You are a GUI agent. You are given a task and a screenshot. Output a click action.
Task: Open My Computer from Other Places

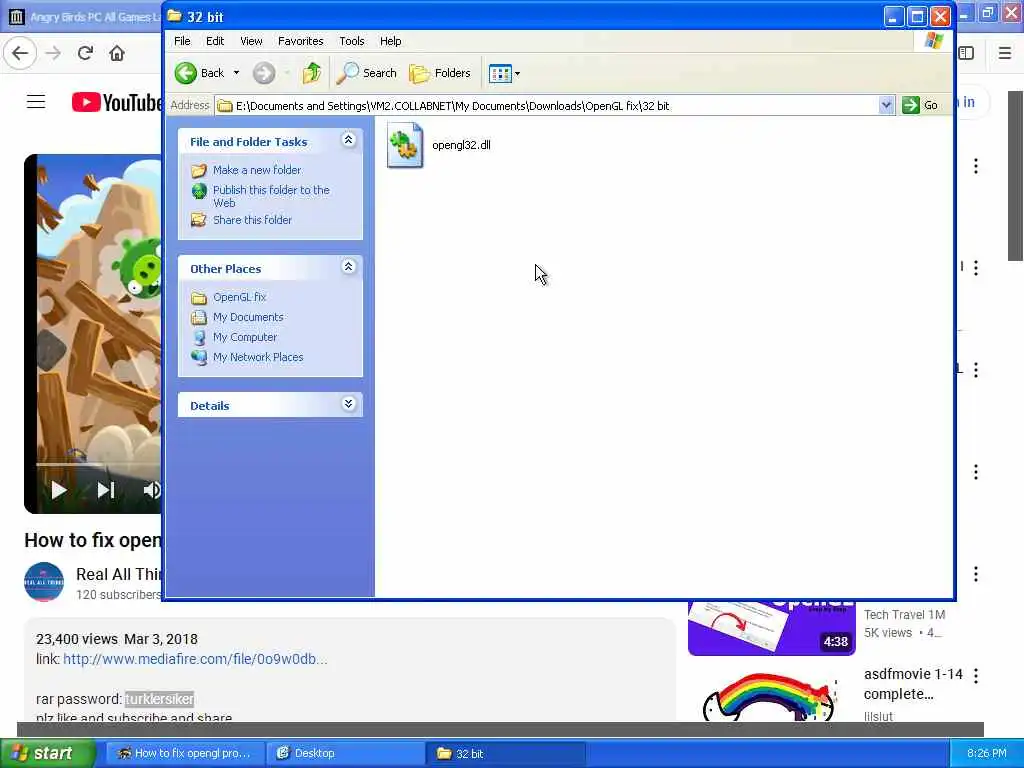245,337
